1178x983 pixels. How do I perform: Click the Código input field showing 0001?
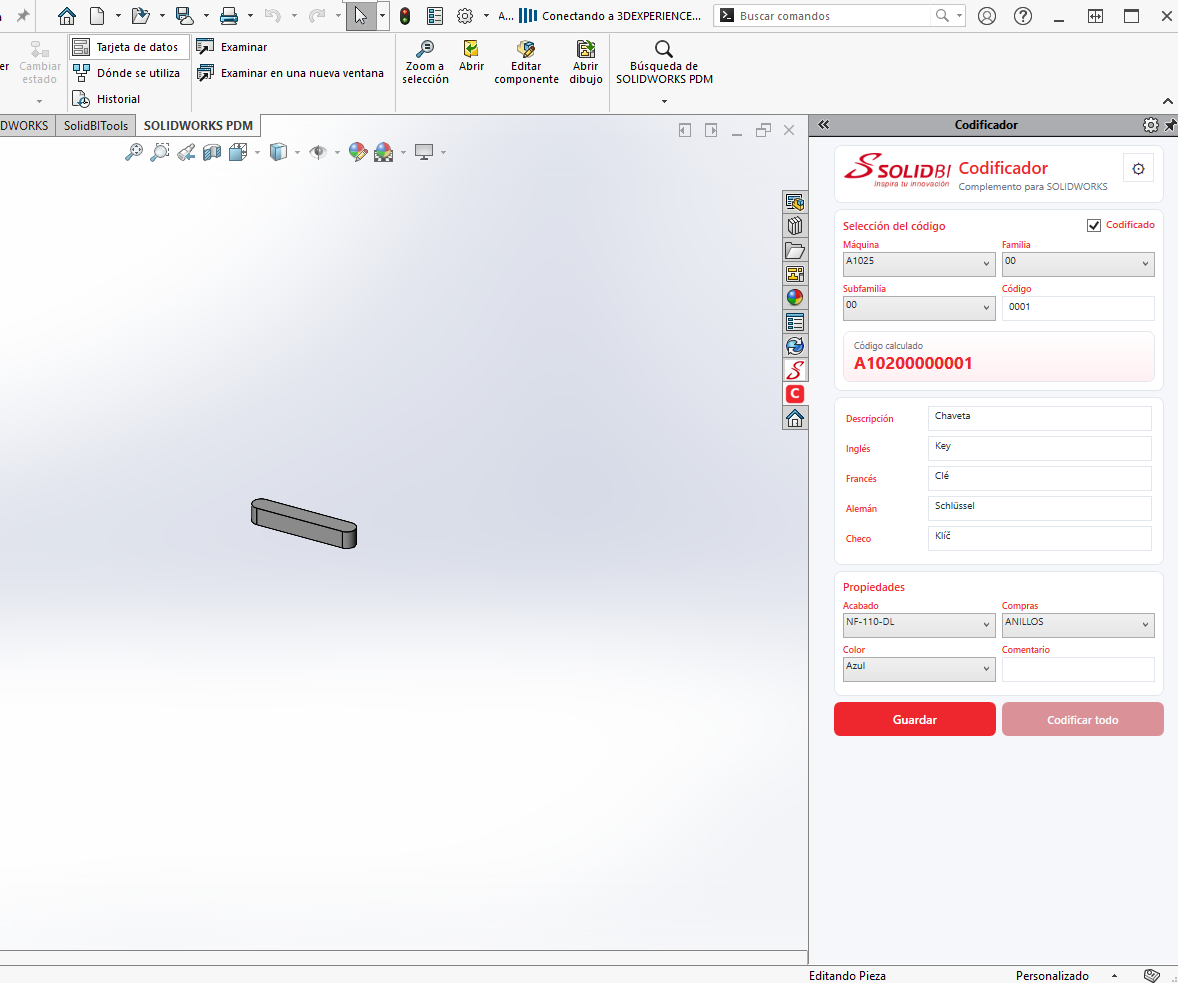click(1078, 308)
